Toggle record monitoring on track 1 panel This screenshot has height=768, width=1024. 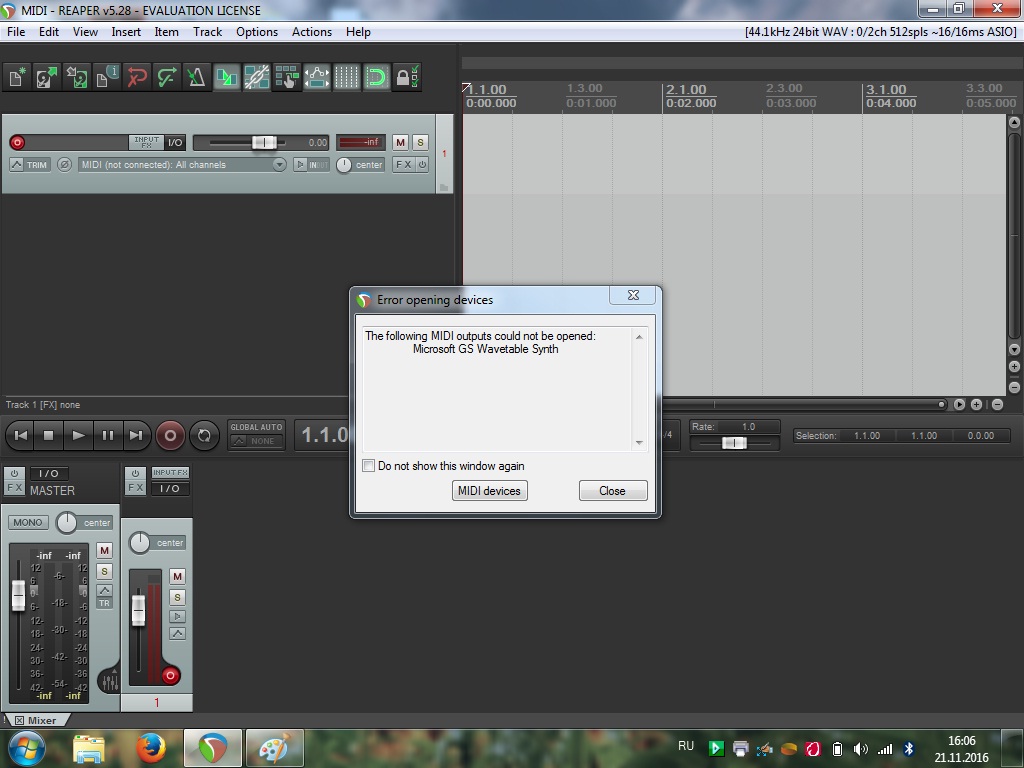300,165
